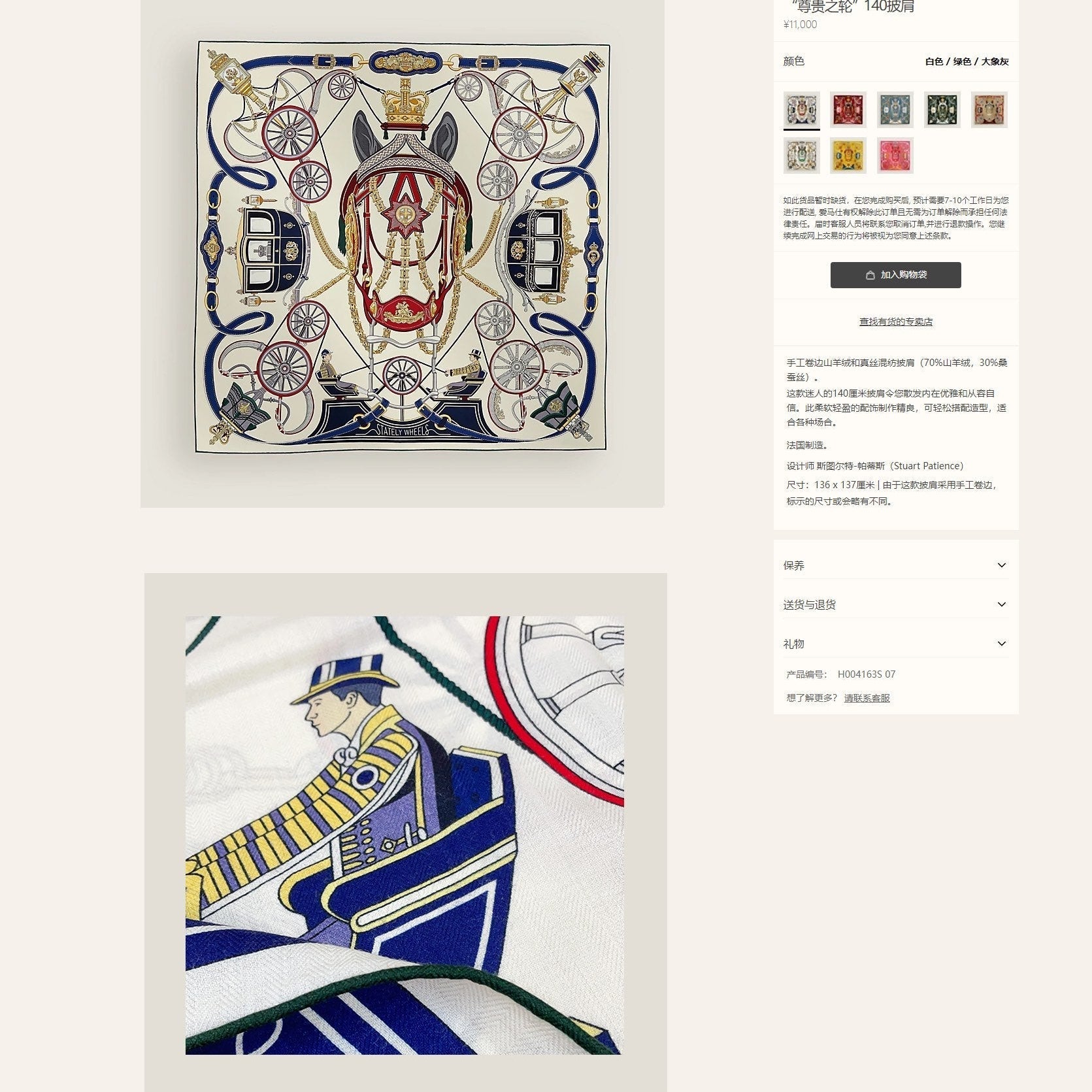Expand the 保养 care section

(x=895, y=565)
